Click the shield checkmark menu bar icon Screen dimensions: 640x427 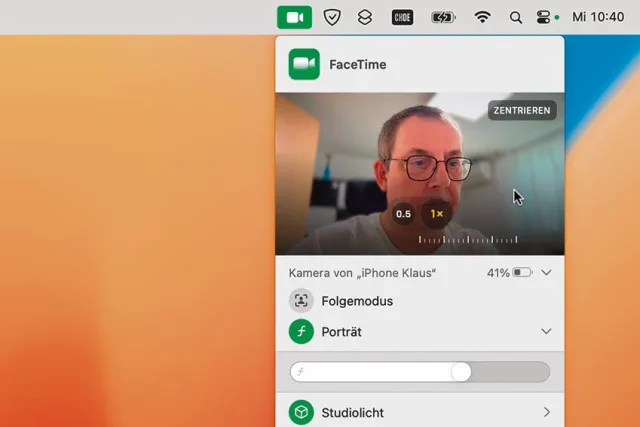pyautogui.click(x=332, y=17)
